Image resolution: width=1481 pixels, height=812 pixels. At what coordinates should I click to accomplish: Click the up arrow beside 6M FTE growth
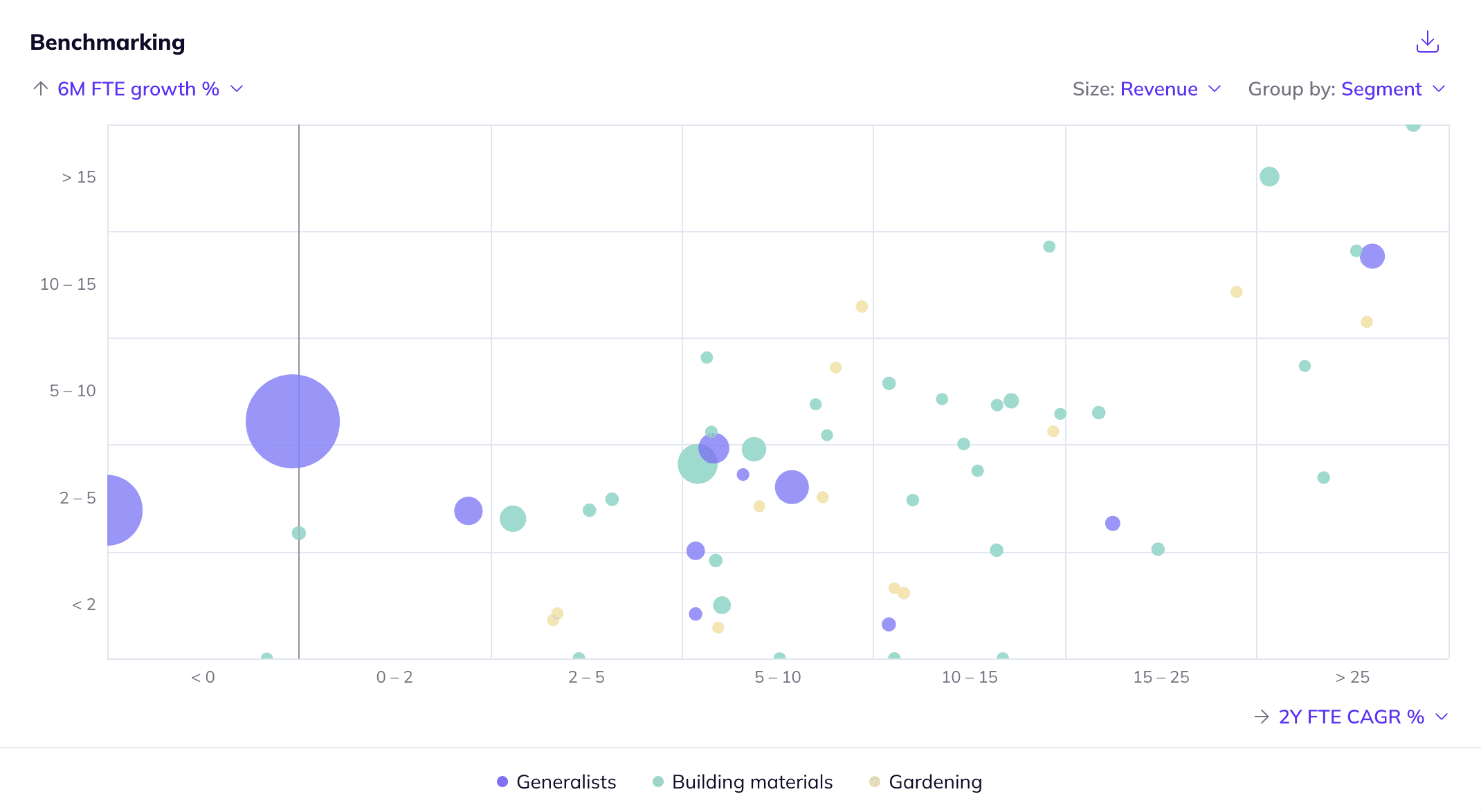click(x=40, y=89)
